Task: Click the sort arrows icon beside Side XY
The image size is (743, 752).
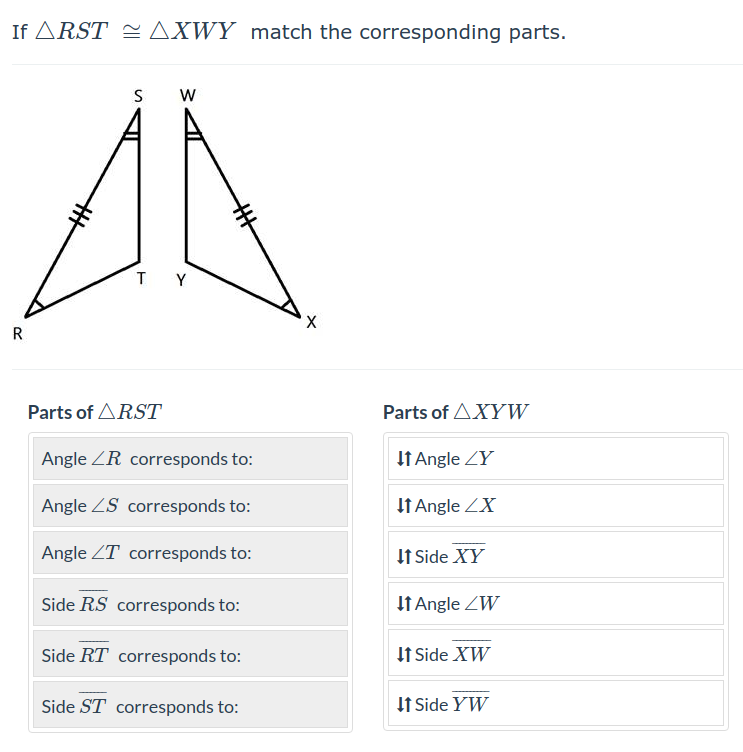Action: pyautogui.click(x=404, y=557)
